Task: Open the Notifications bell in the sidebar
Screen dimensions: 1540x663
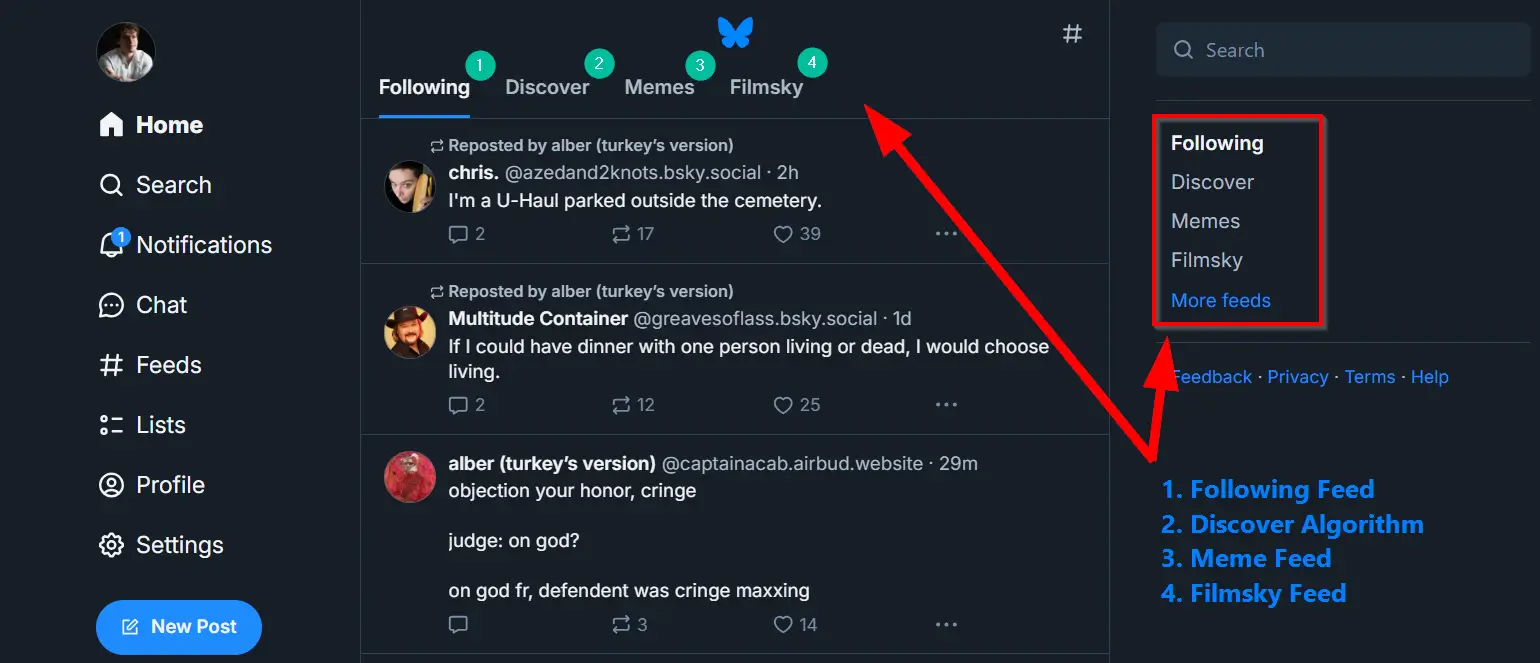Action: (112, 245)
